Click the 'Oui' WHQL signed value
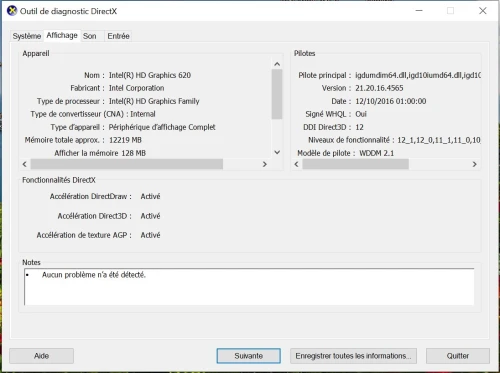 pyautogui.click(x=361, y=114)
